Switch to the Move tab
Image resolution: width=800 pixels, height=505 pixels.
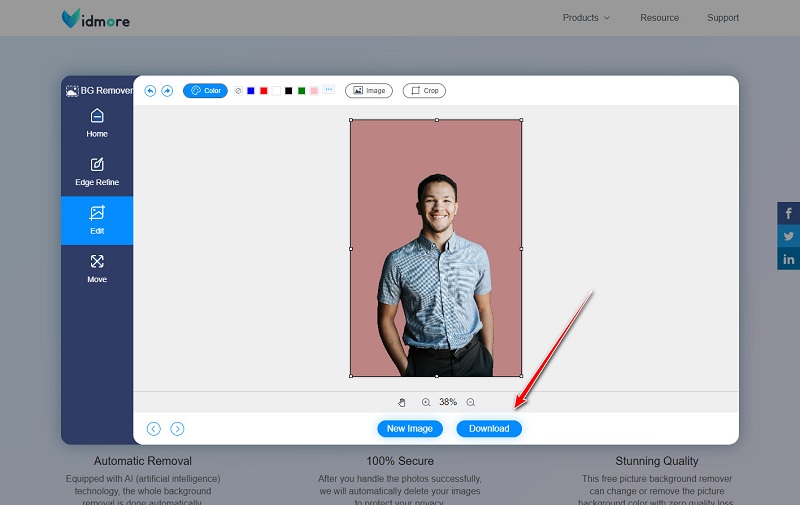click(x=97, y=268)
